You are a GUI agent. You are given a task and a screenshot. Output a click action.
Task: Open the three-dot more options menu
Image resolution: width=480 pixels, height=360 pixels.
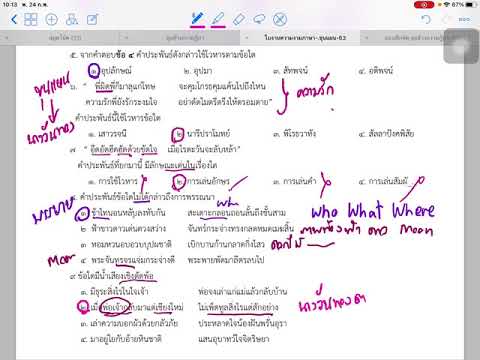tap(464, 19)
